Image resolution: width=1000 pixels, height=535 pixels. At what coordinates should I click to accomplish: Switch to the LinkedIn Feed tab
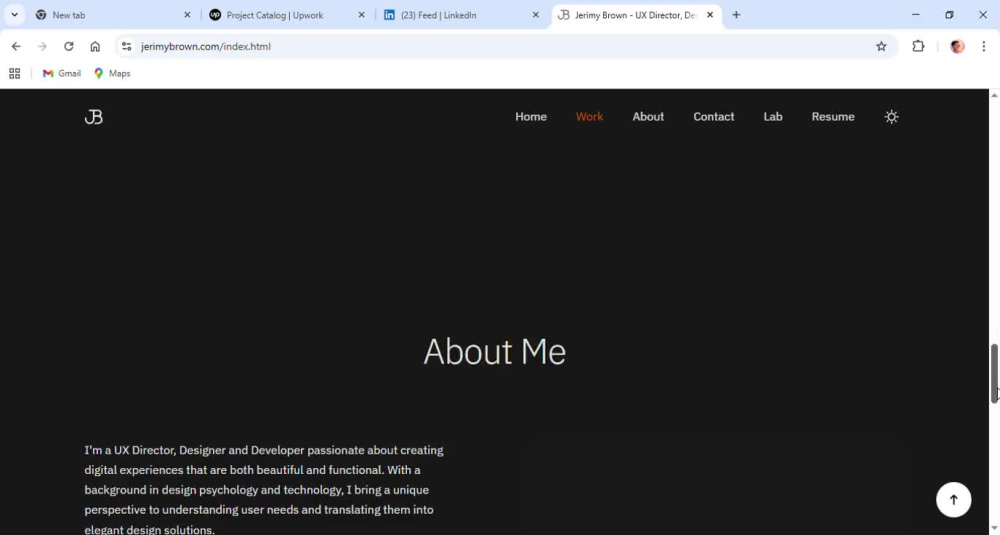tap(462, 15)
